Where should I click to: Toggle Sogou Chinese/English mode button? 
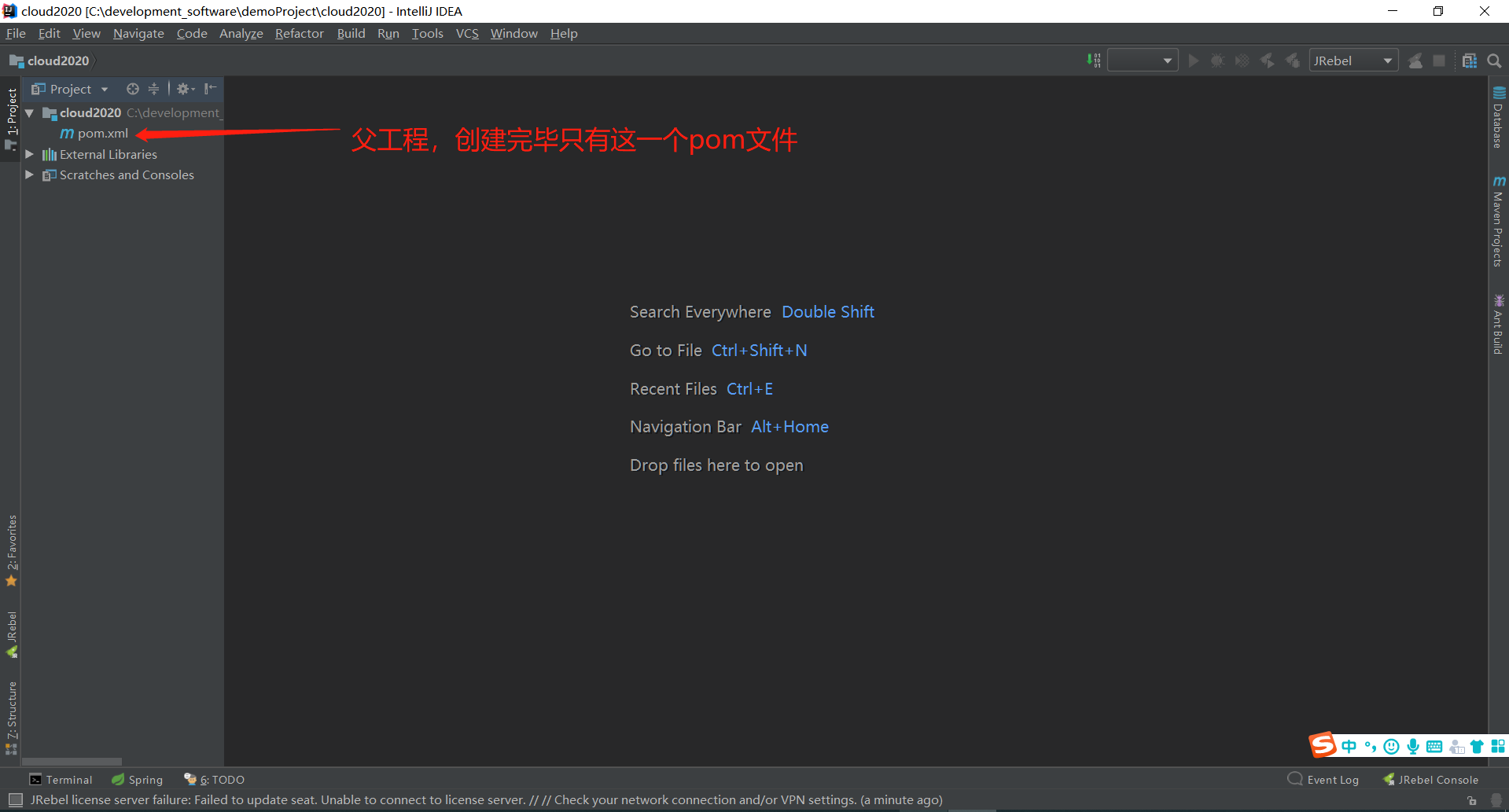tap(1349, 747)
